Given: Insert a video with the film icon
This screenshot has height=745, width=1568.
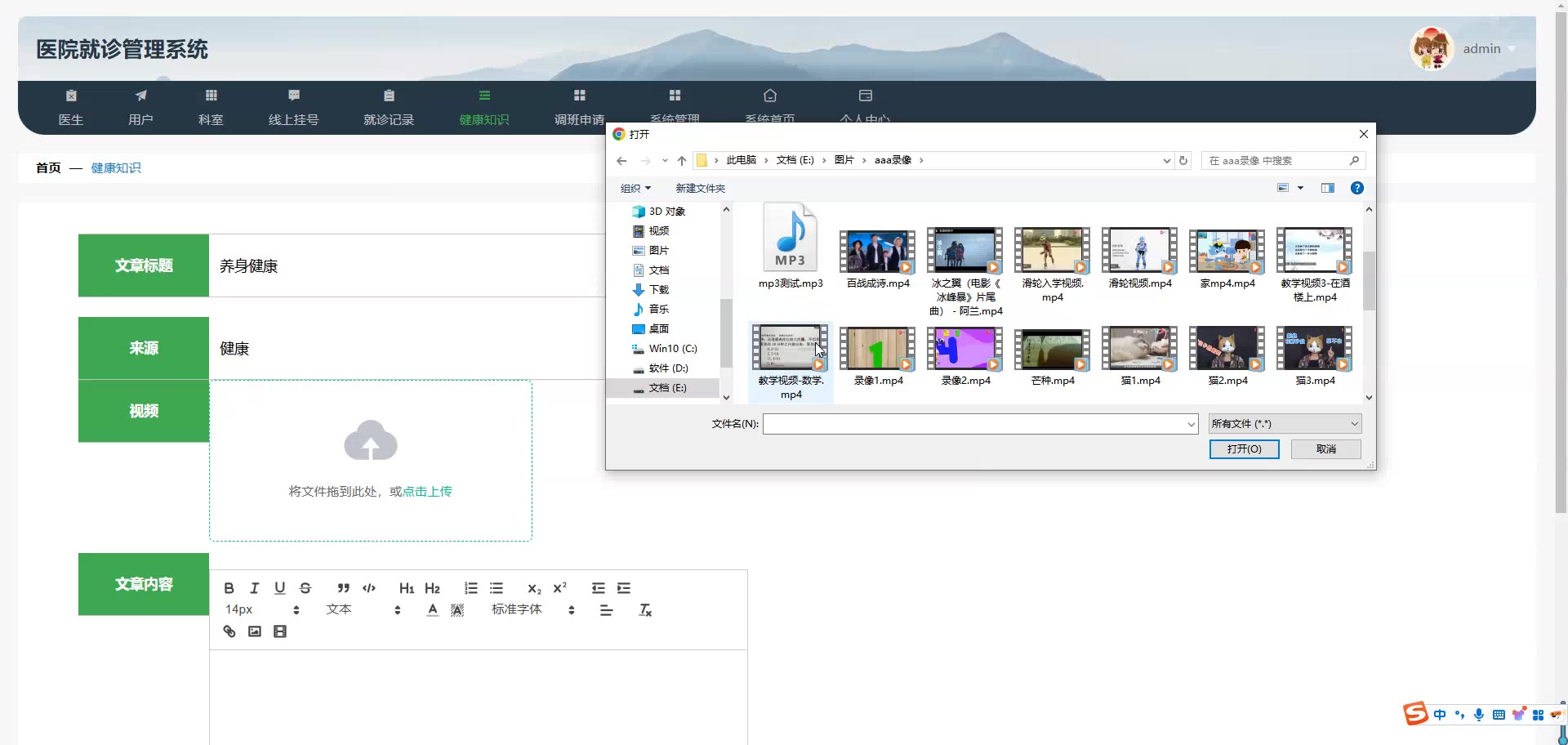Looking at the screenshot, I should [x=280, y=631].
